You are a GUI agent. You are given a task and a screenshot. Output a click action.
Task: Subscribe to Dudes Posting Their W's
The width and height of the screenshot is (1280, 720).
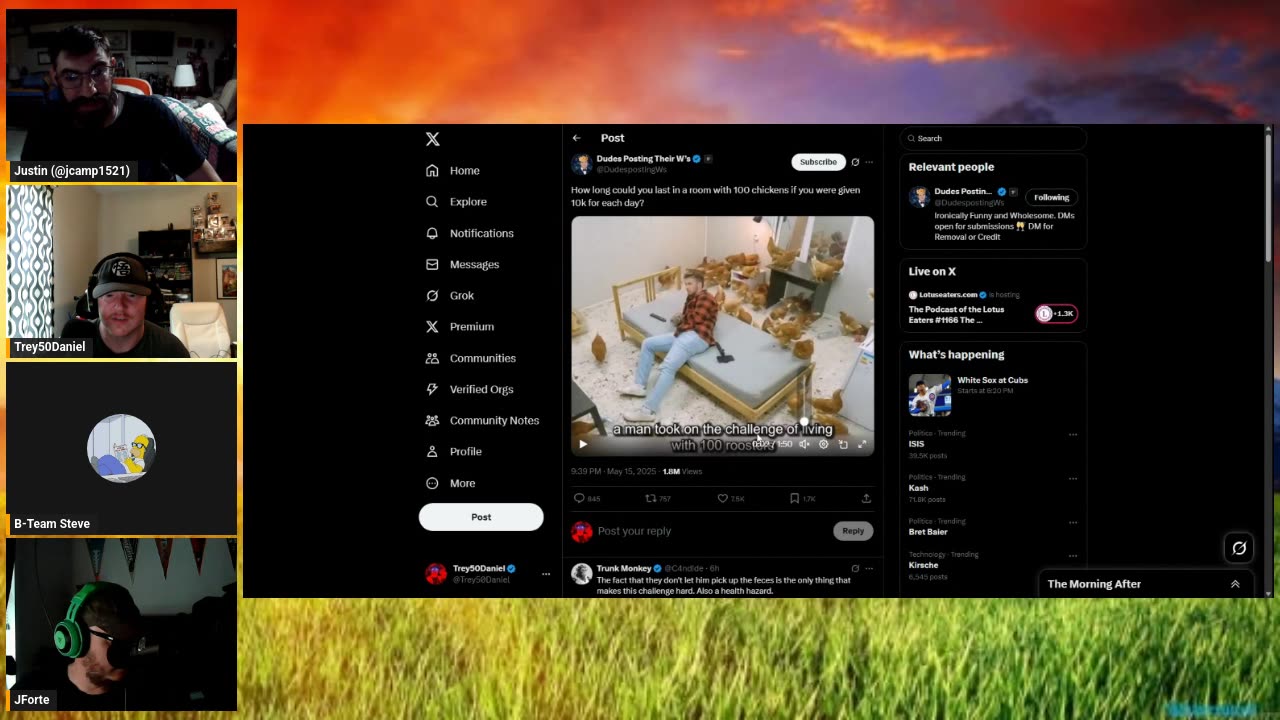click(818, 162)
